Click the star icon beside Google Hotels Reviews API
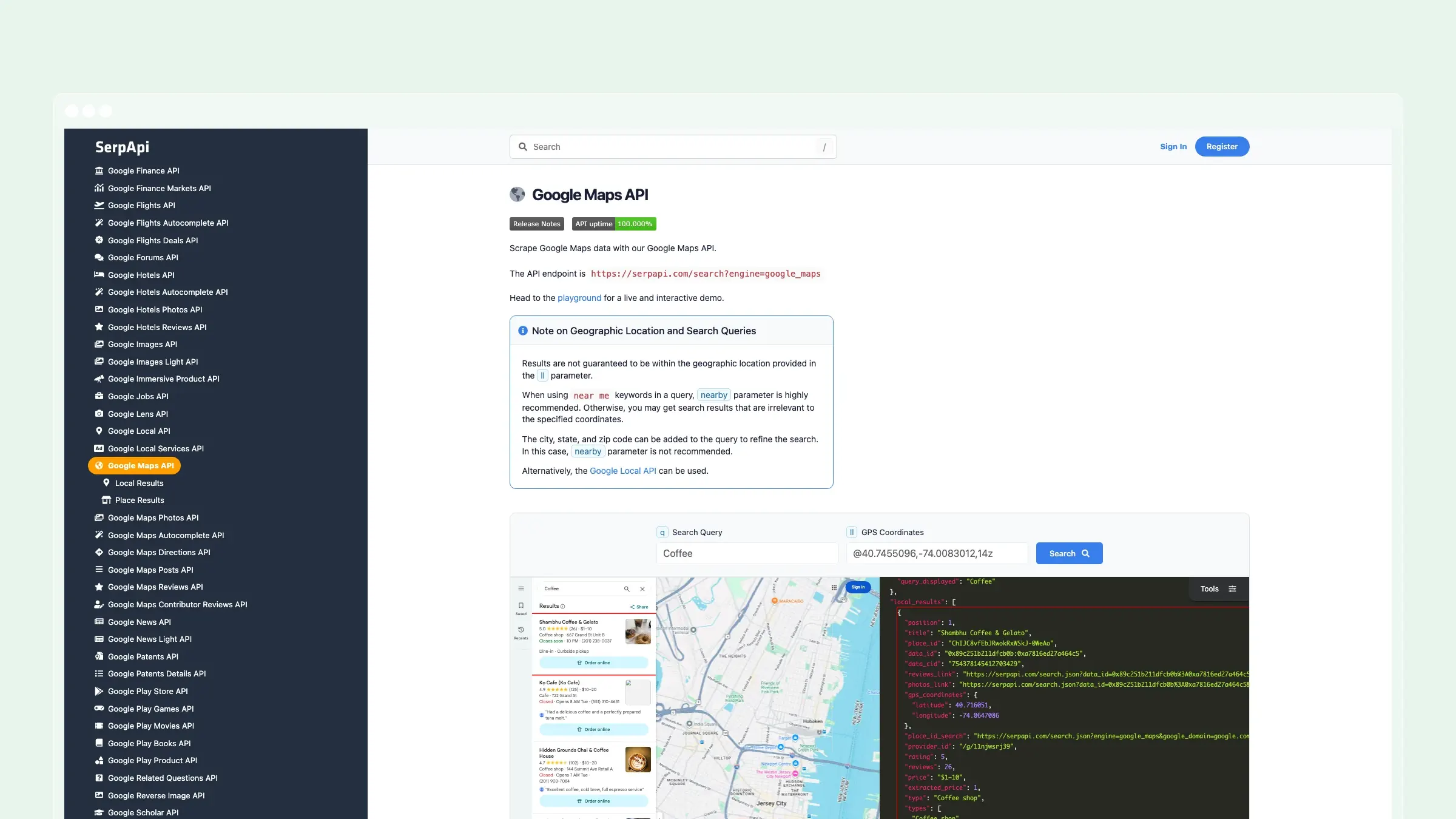This screenshot has height=819, width=1456. (x=99, y=327)
